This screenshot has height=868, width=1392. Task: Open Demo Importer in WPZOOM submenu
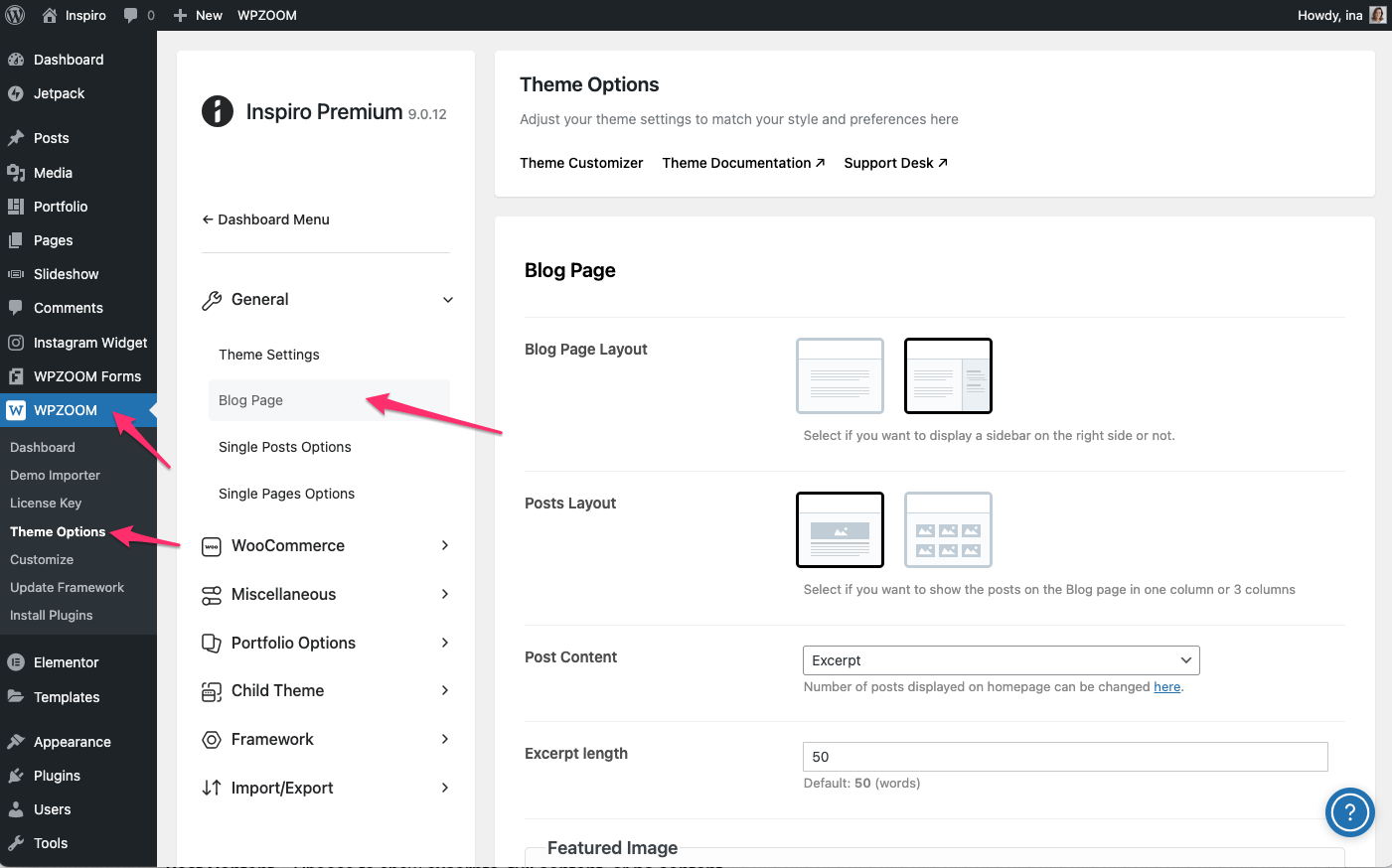pos(55,476)
